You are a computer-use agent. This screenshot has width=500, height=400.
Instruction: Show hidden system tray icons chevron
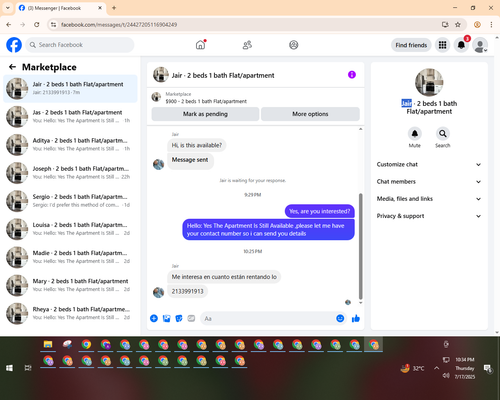point(436,368)
